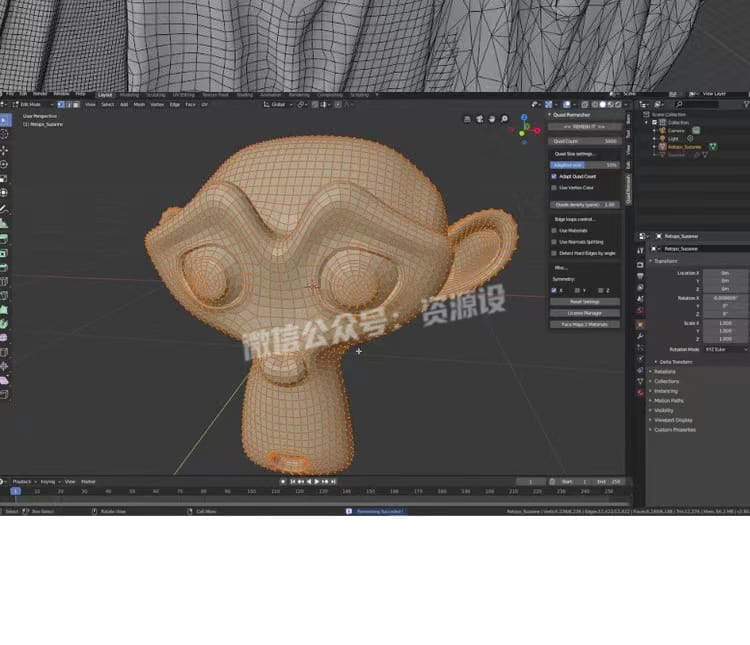Open the Edit Mode dropdown

point(33,104)
